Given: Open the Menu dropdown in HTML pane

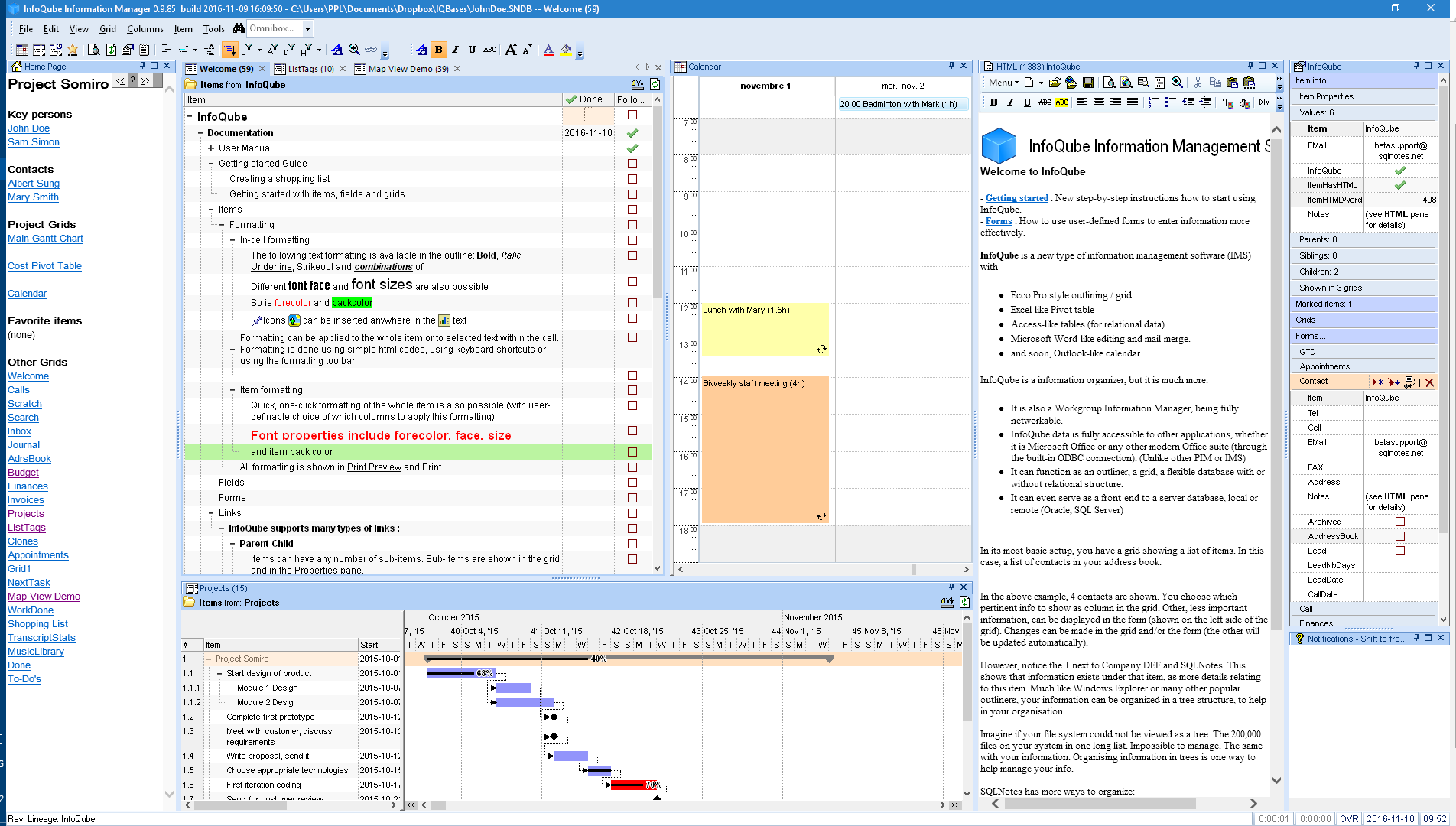Looking at the screenshot, I should pyautogui.click(x=1003, y=83).
